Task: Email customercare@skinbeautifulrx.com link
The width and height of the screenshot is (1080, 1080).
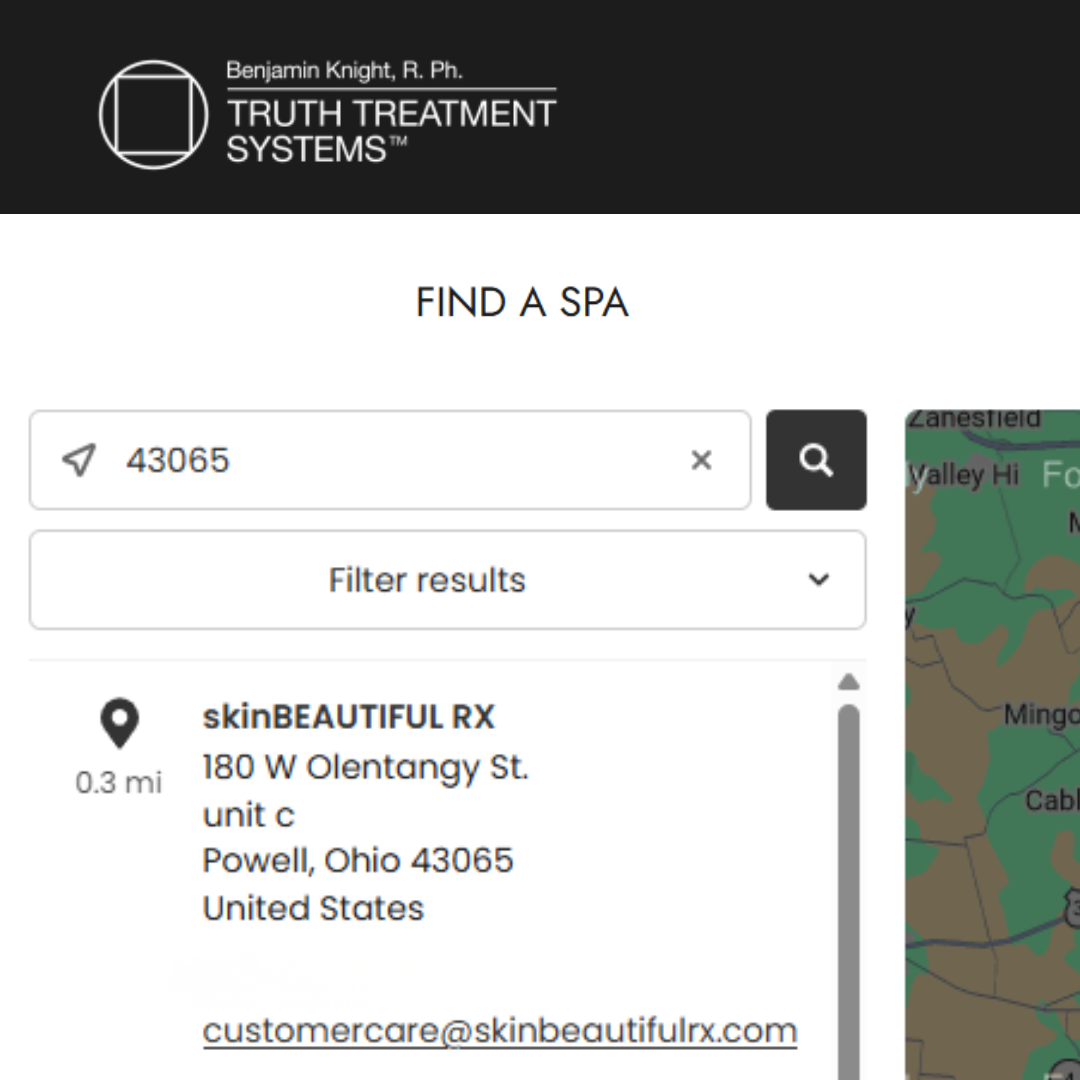Action: click(x=500, y=1031)
